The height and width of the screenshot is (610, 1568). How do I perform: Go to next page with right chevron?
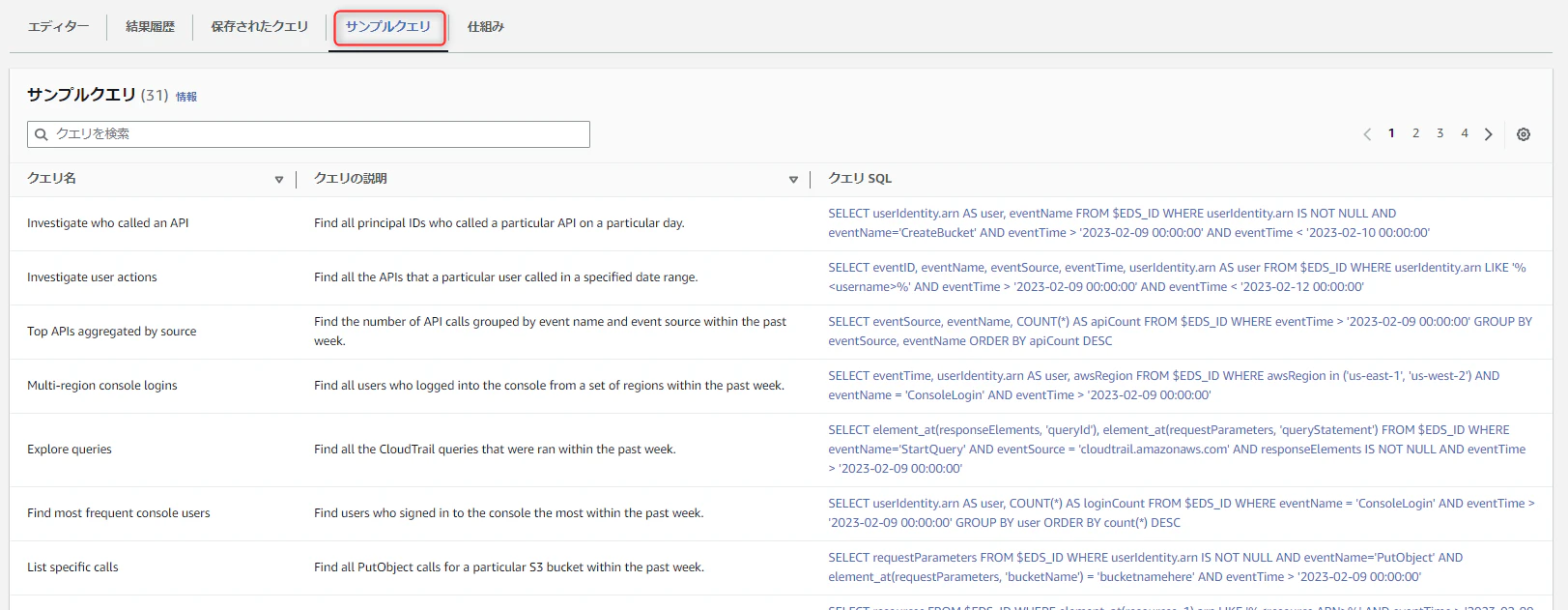pyautogui.click(x=1489, y=134)
